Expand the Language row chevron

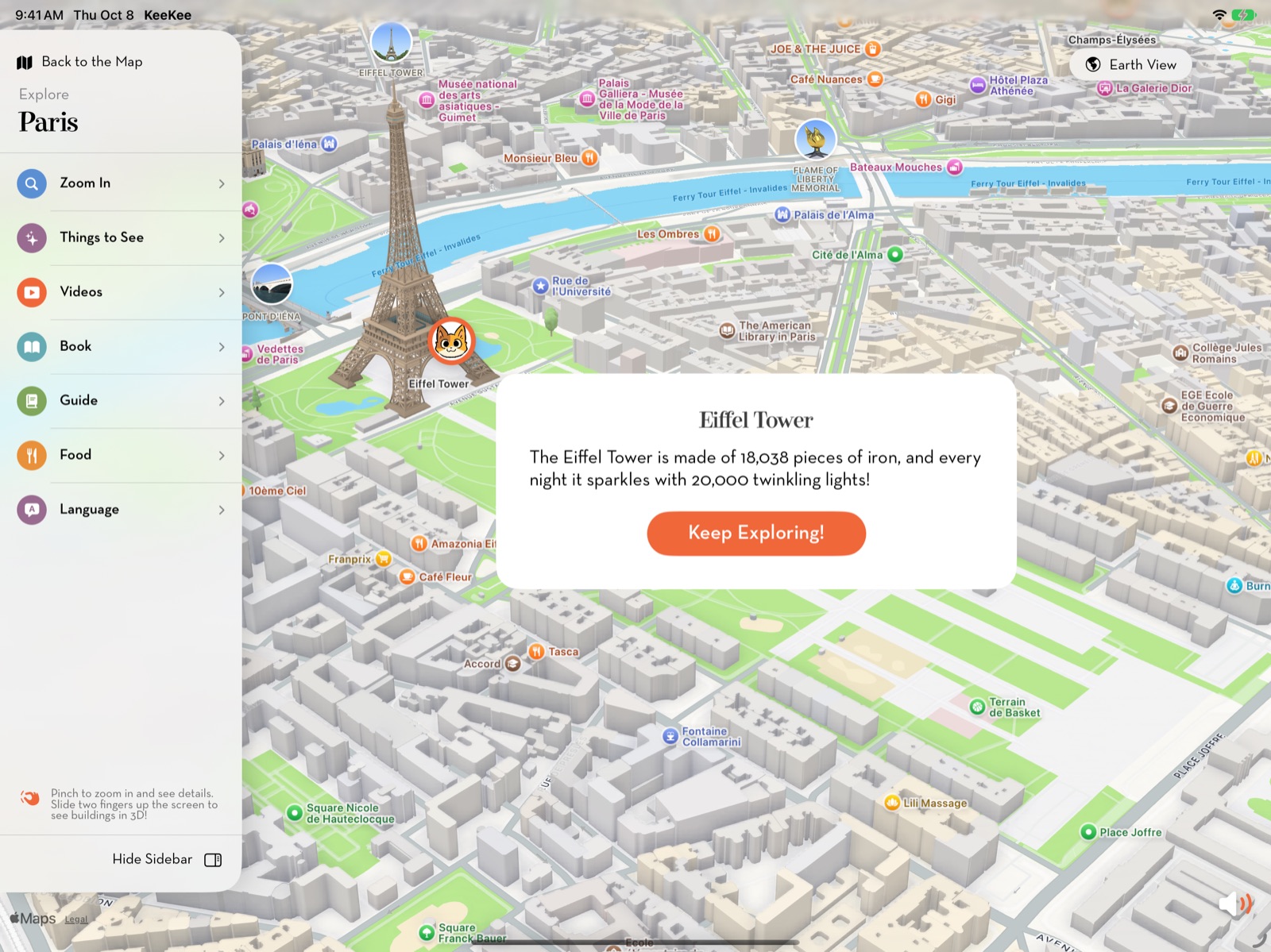click(222, 509)
